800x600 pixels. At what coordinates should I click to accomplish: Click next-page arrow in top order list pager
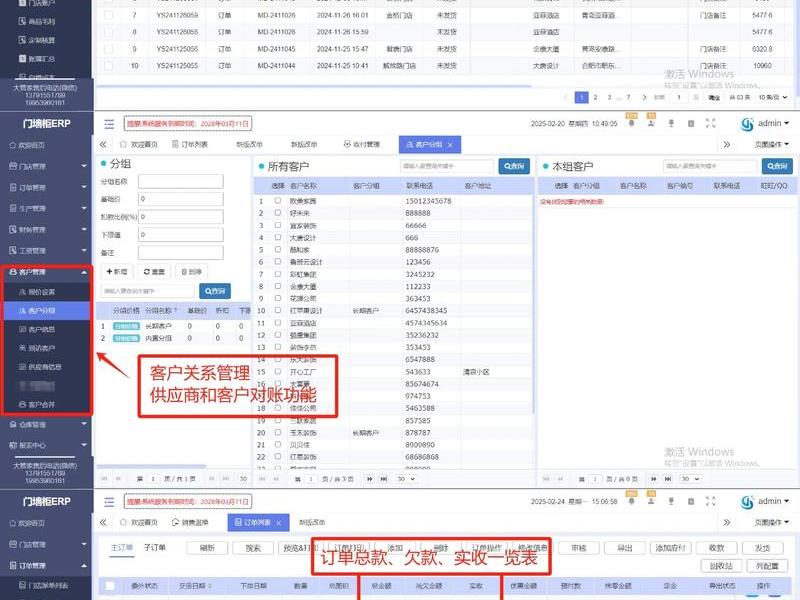(x=644, y=97)
